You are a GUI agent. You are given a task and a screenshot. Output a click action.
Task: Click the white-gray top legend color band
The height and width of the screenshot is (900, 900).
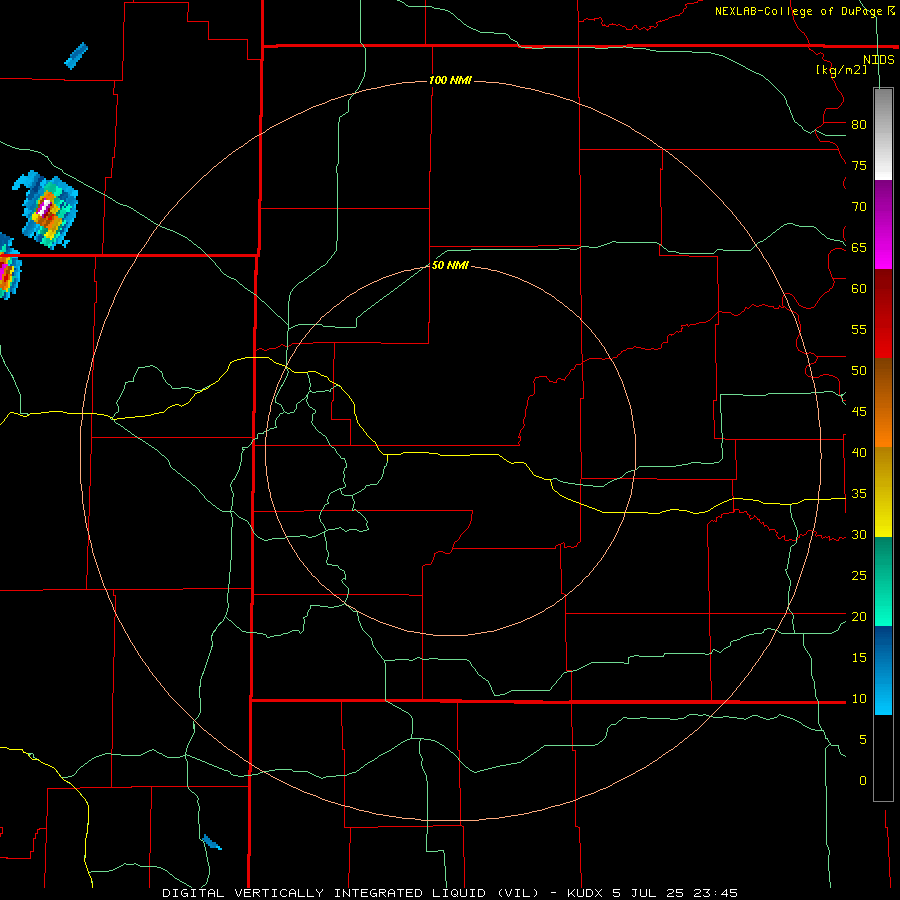(883, 134)
